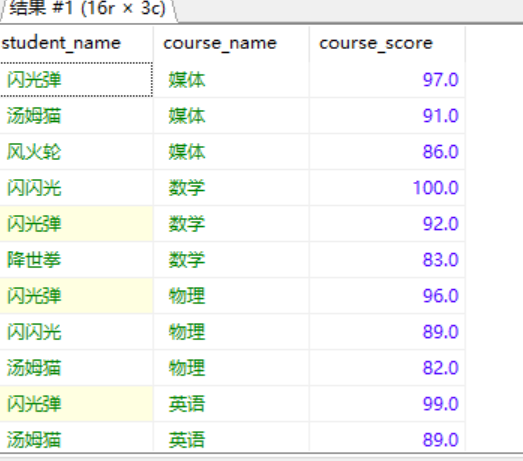Image resolution: width=523 pixels, height=461 pixels.
Task: Select the highlighted 闪光弹 cell scoring 92.0
Action: pyautogui.click(x=76, y=224)
